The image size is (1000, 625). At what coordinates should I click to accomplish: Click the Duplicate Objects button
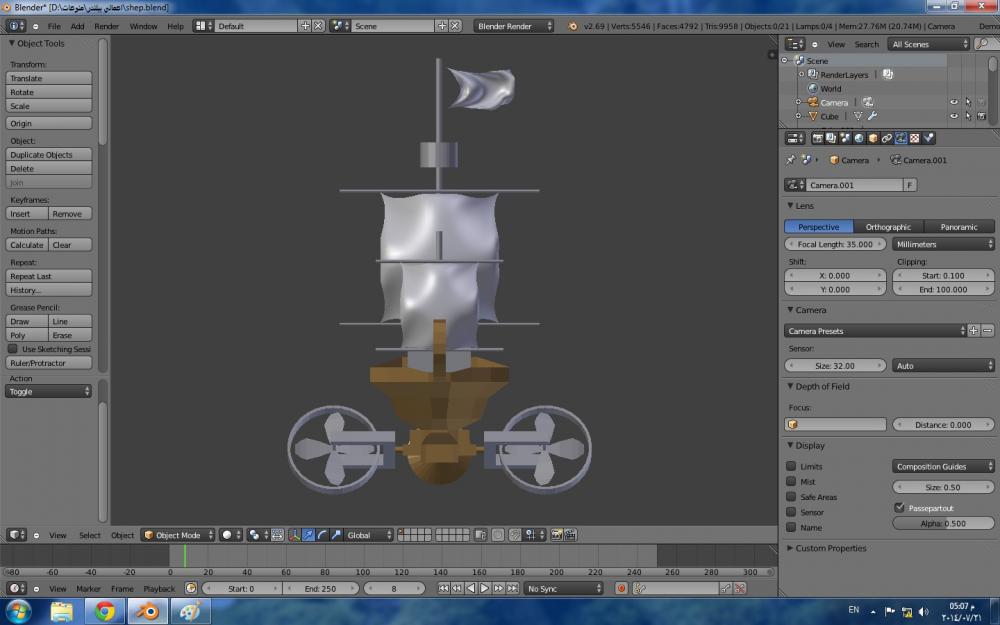(x=49, y=155)
